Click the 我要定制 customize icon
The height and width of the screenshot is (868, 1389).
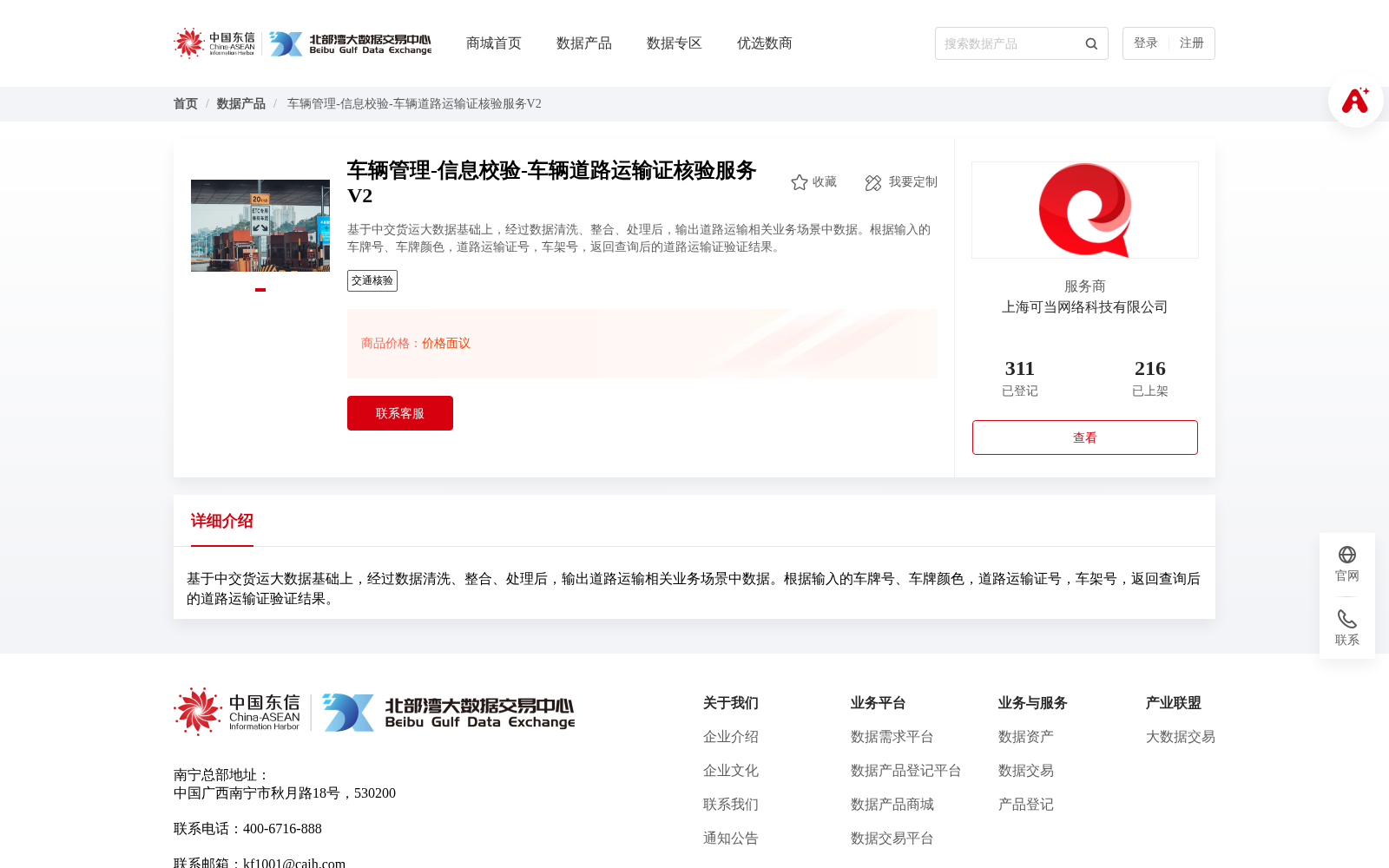point(873,182)
